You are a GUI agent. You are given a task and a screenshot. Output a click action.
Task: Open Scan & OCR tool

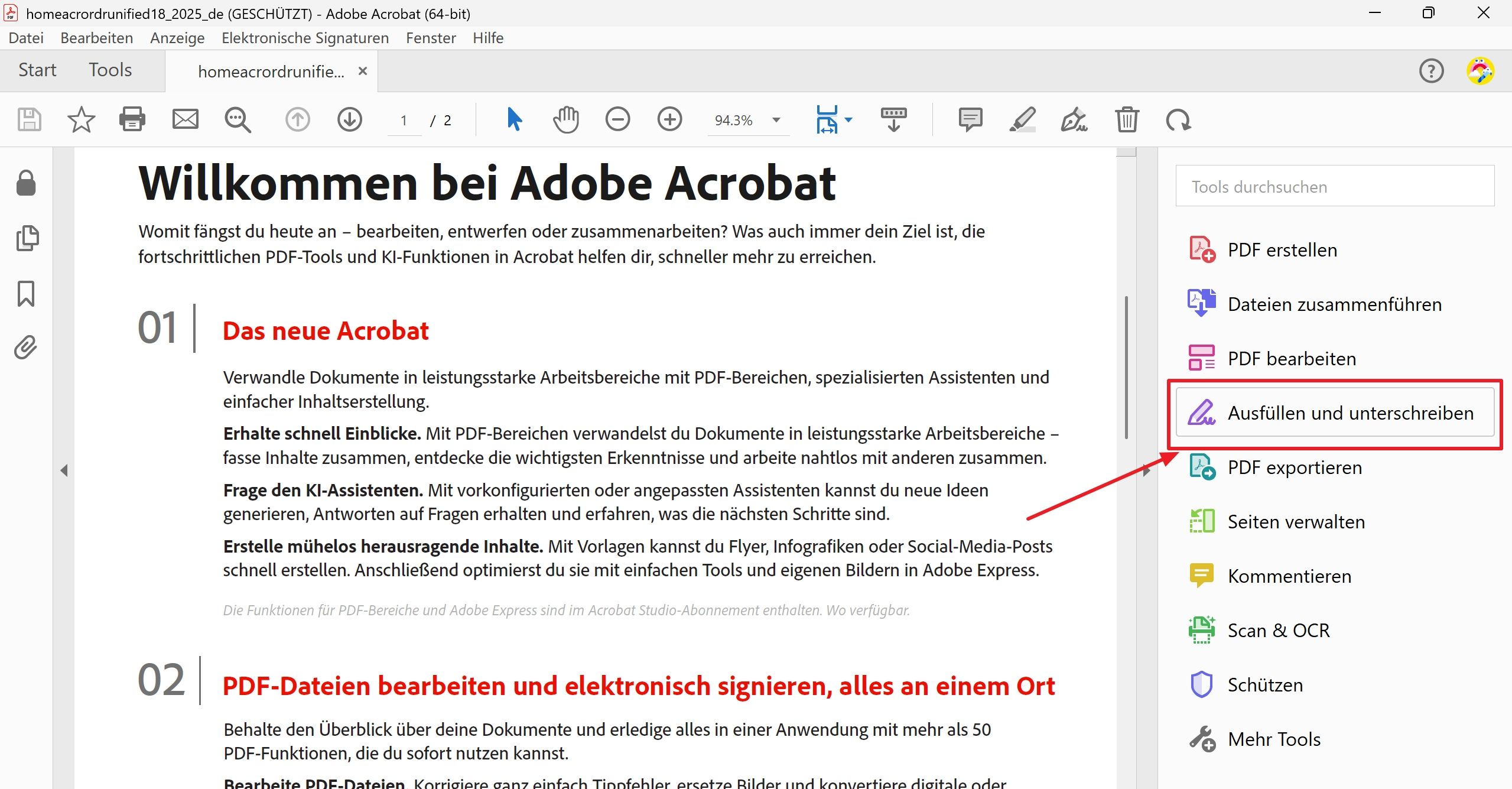(x=1335, y=631)
